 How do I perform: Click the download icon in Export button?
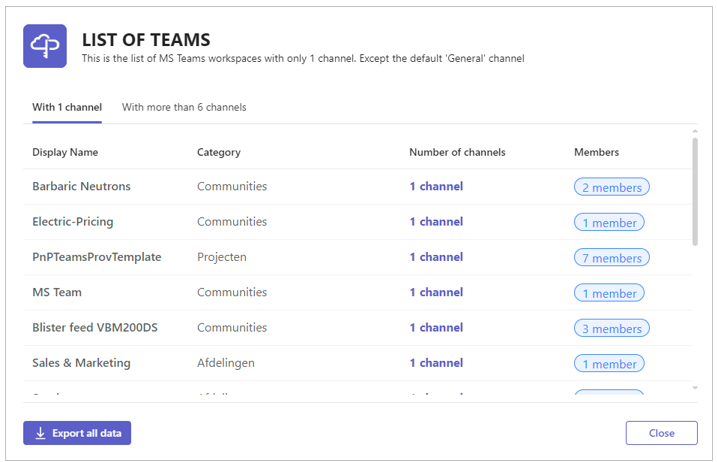40,433
